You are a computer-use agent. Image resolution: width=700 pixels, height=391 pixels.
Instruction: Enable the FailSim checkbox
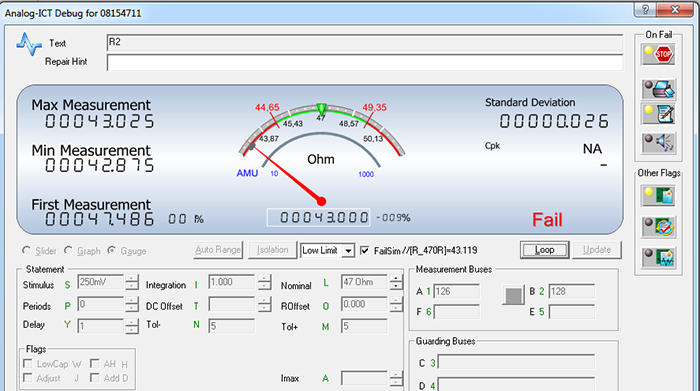click(364, 250)
